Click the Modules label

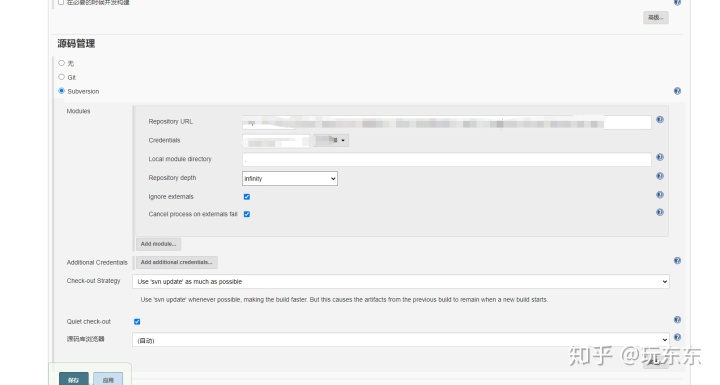pos(79,111)
